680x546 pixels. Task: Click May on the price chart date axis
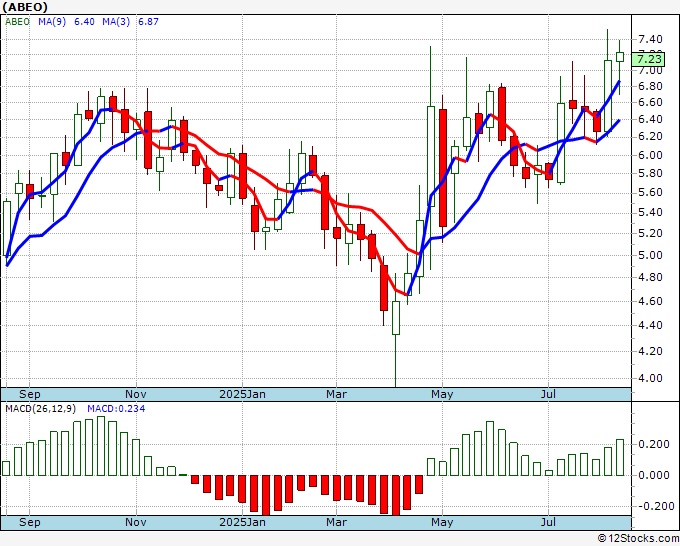point(442,394)
